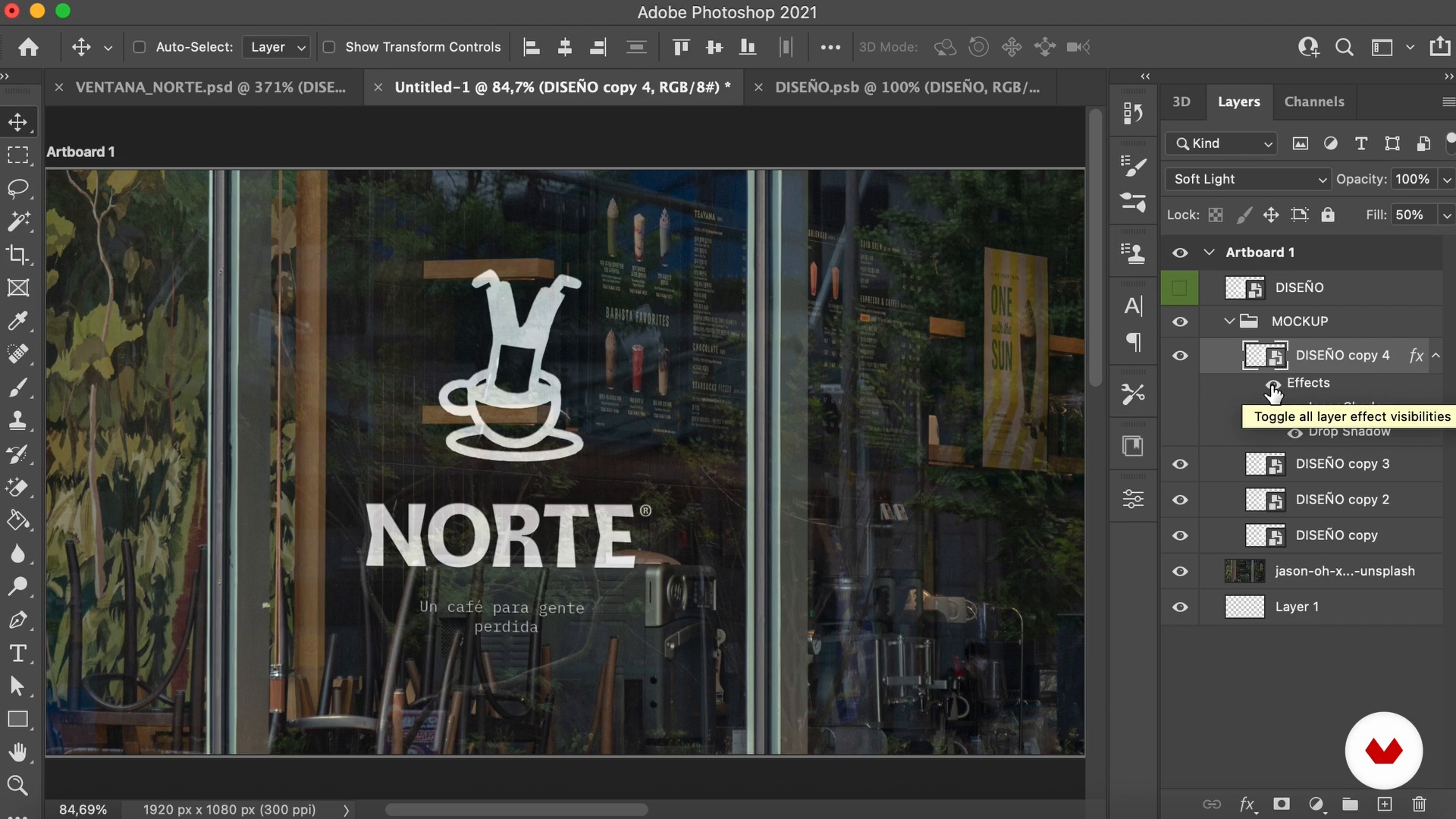Screen dimensions: 1456x819
Task: Collapse the Artboard 1 group
Action: coord(1209,252)
